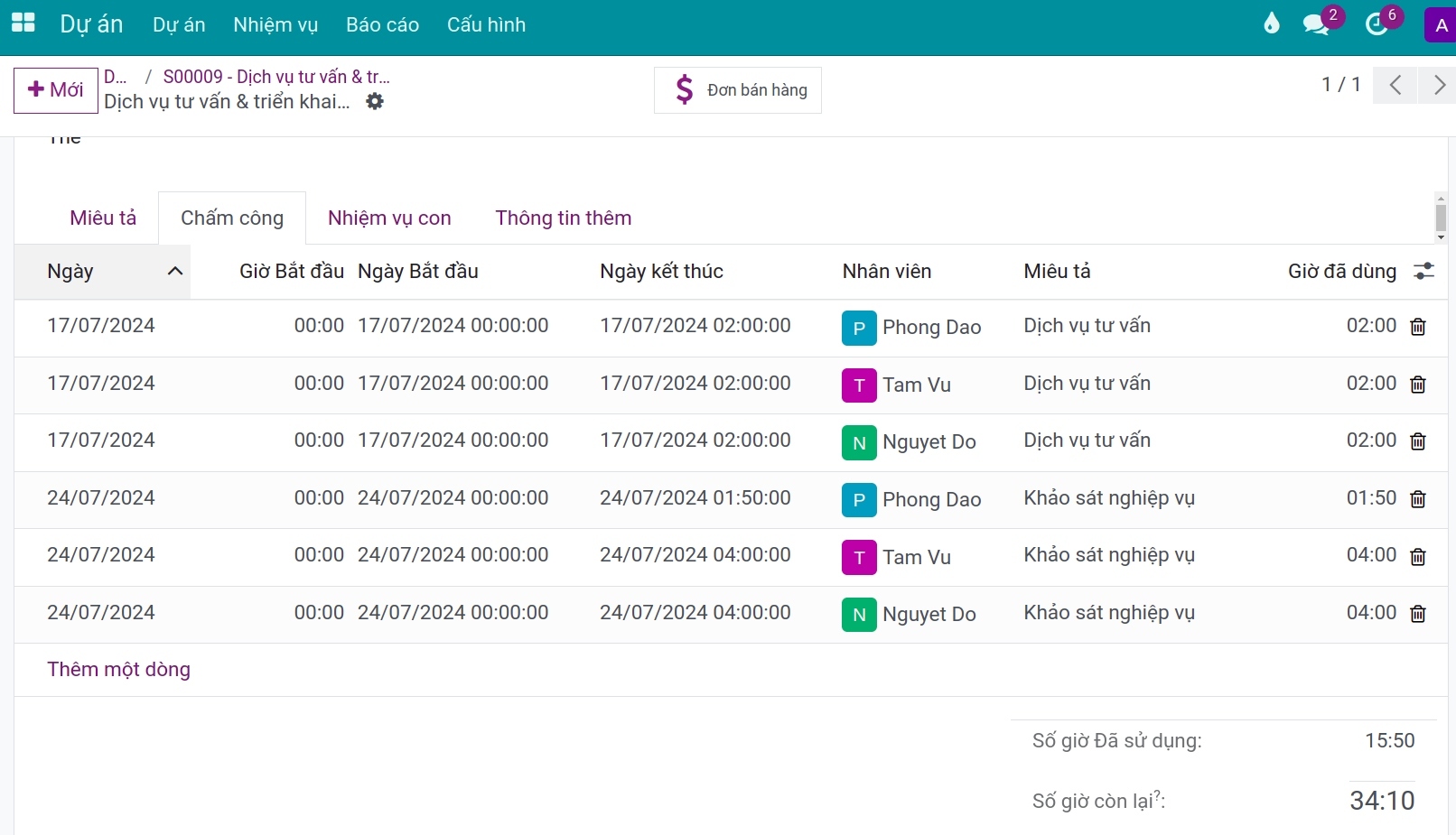This screenshot has height=835, width=1456.
Task: Open the Nhiệm vụ menu
Action: (x=275, y=25)
